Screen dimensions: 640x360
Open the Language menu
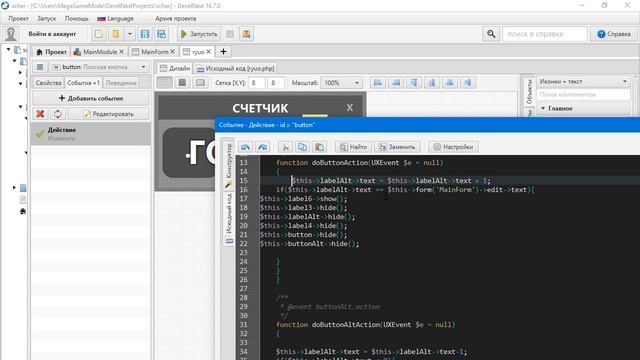coord(116,18)
